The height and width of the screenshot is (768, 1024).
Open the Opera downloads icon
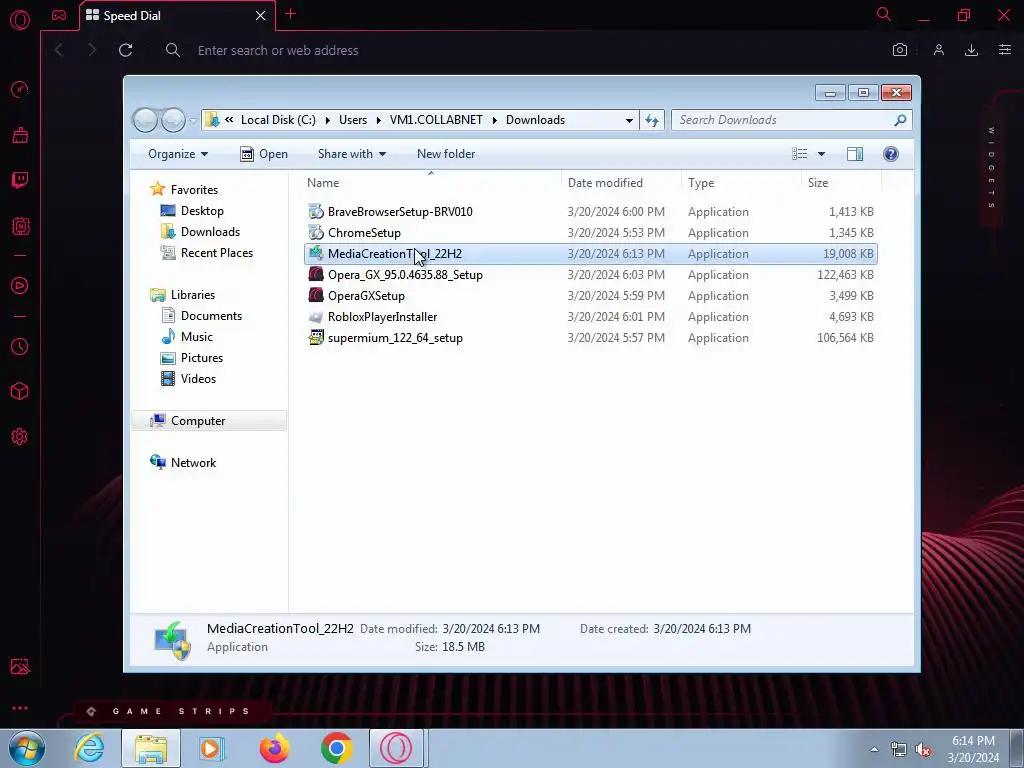click(971, 50)
